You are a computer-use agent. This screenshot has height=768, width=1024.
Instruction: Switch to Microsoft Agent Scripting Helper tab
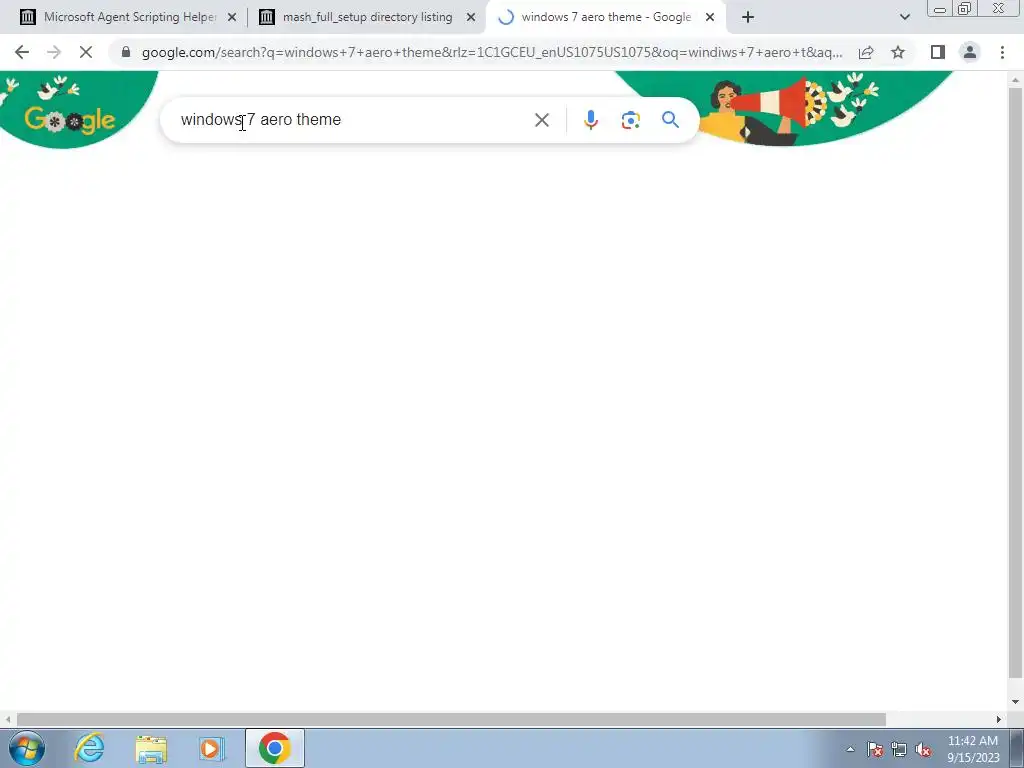click(129, 17)
